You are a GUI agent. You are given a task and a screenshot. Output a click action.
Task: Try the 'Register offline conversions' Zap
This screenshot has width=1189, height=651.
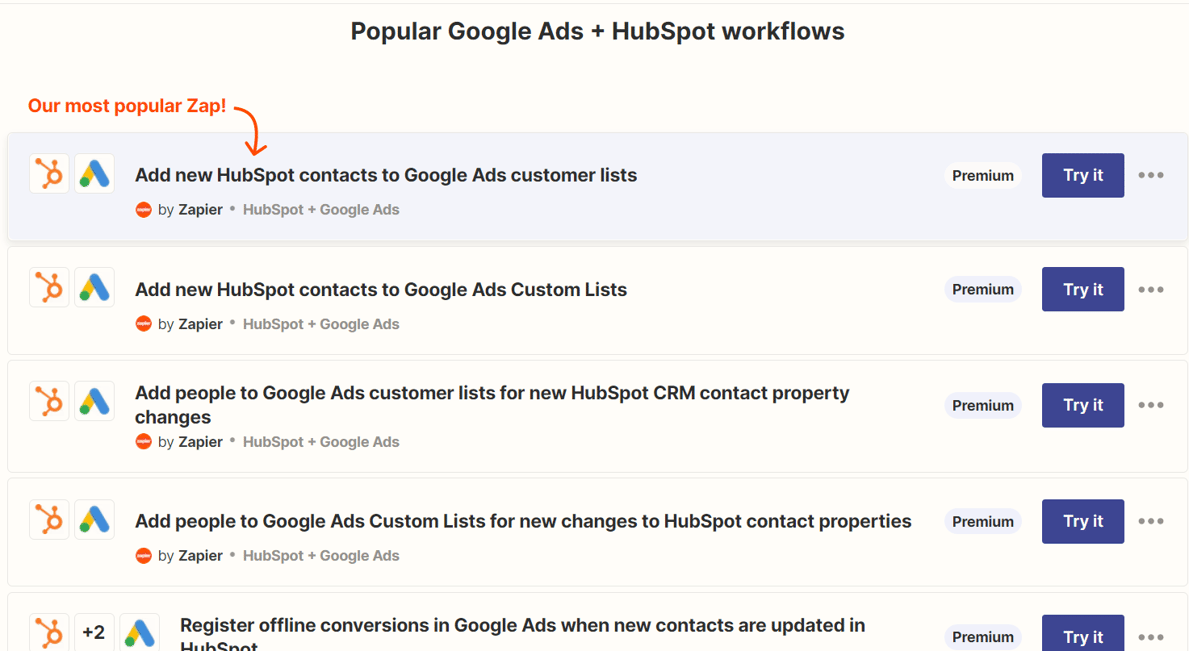point(1083,634)
